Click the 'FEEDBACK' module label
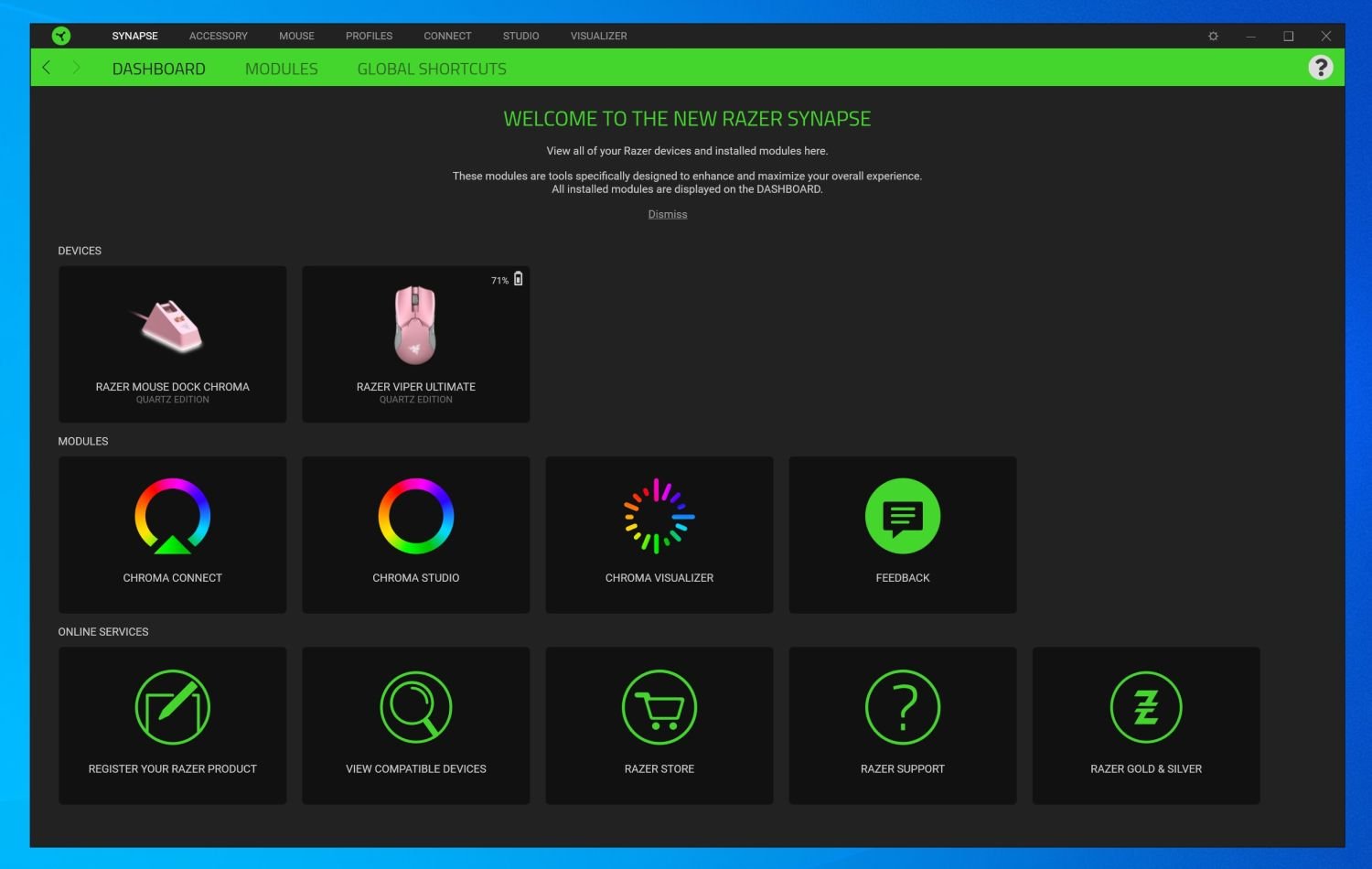Viewport: 1372px width, 869px height. click(903, 578)
